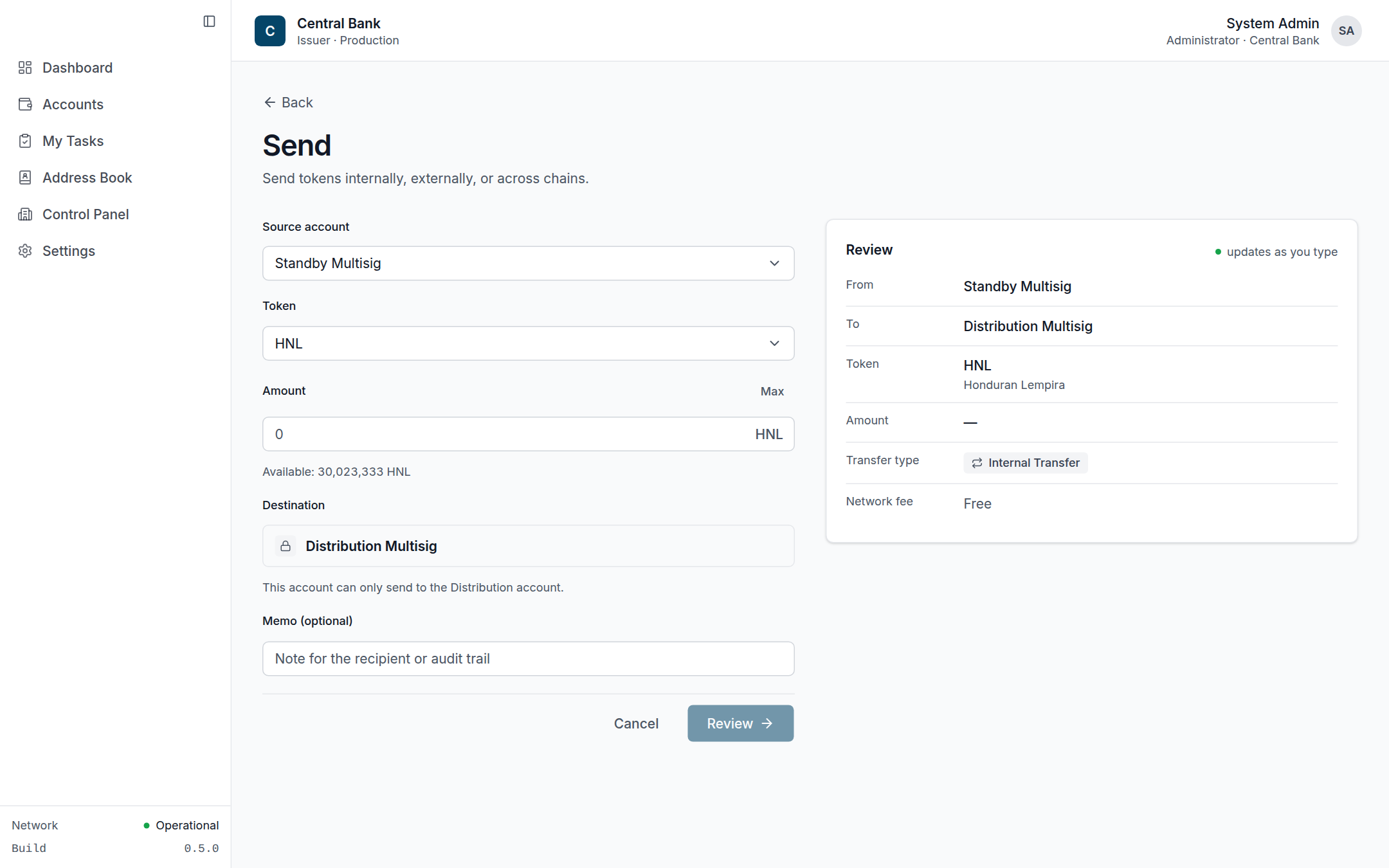Click the 'updates as you type' label
The height and width of the screenshot is (868, 1389).
1282,252
